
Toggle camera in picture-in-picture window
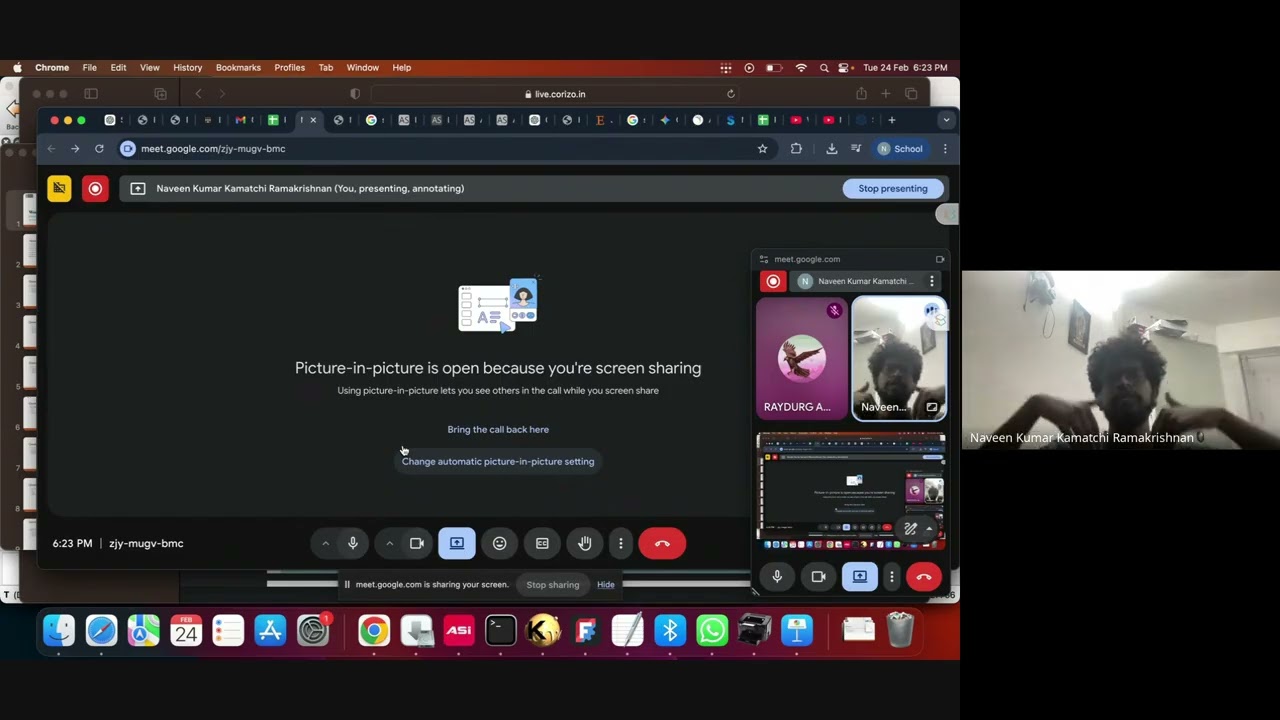click(x=818, y=576)
